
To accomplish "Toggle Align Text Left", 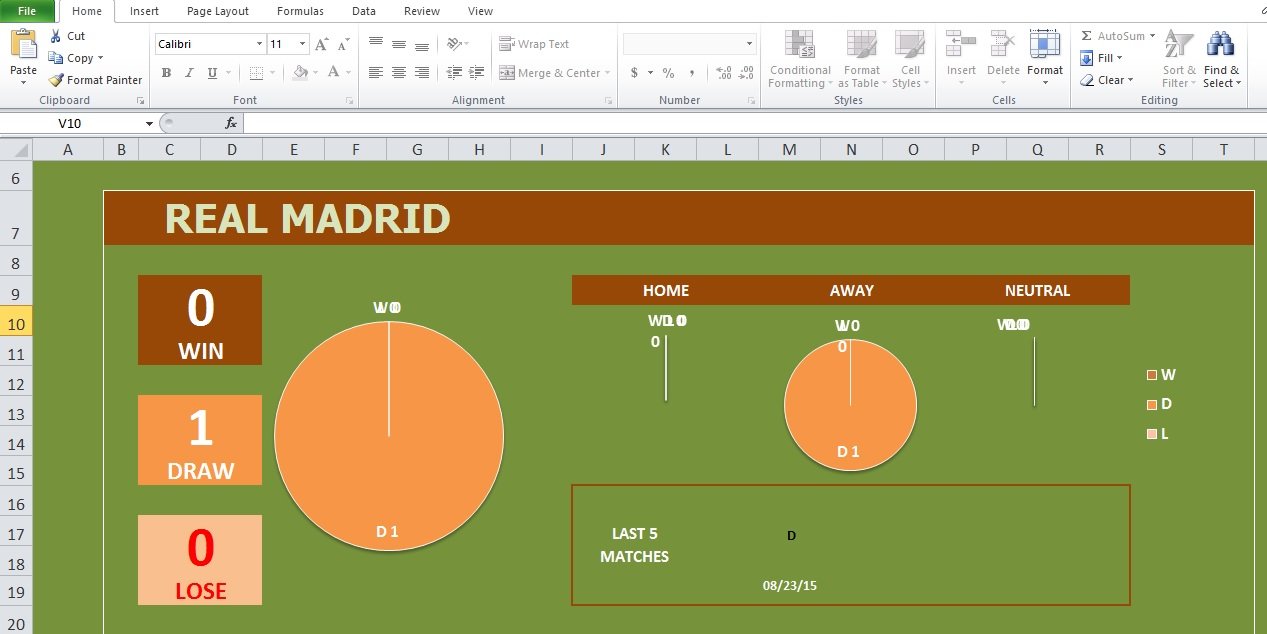I will click(376, 73).
